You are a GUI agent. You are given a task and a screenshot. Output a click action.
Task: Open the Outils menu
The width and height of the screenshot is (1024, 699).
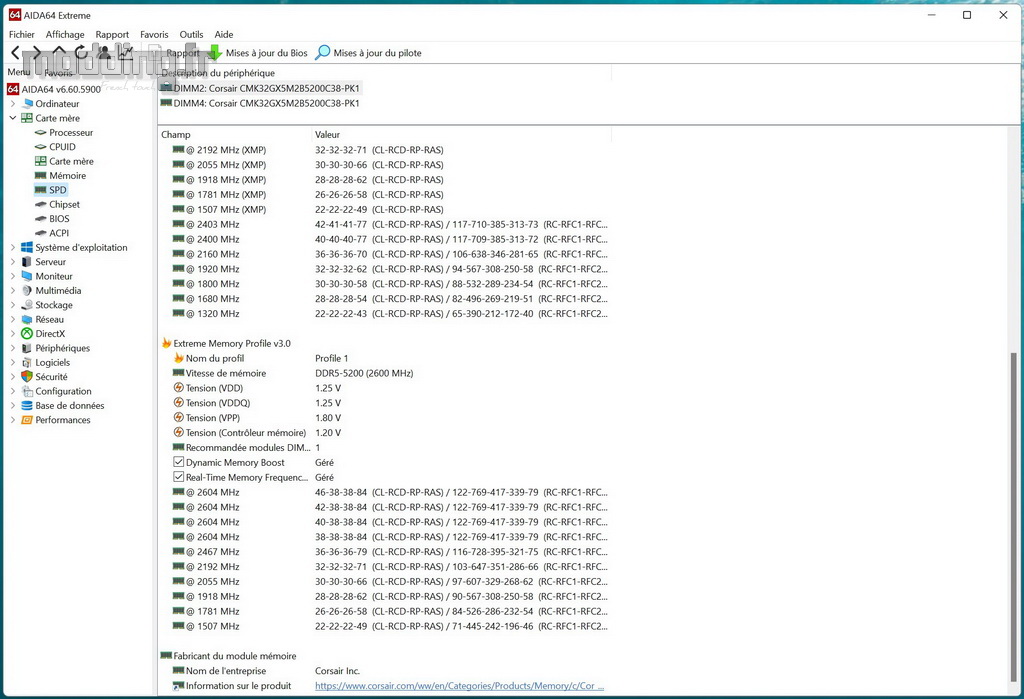click(191, 34)
